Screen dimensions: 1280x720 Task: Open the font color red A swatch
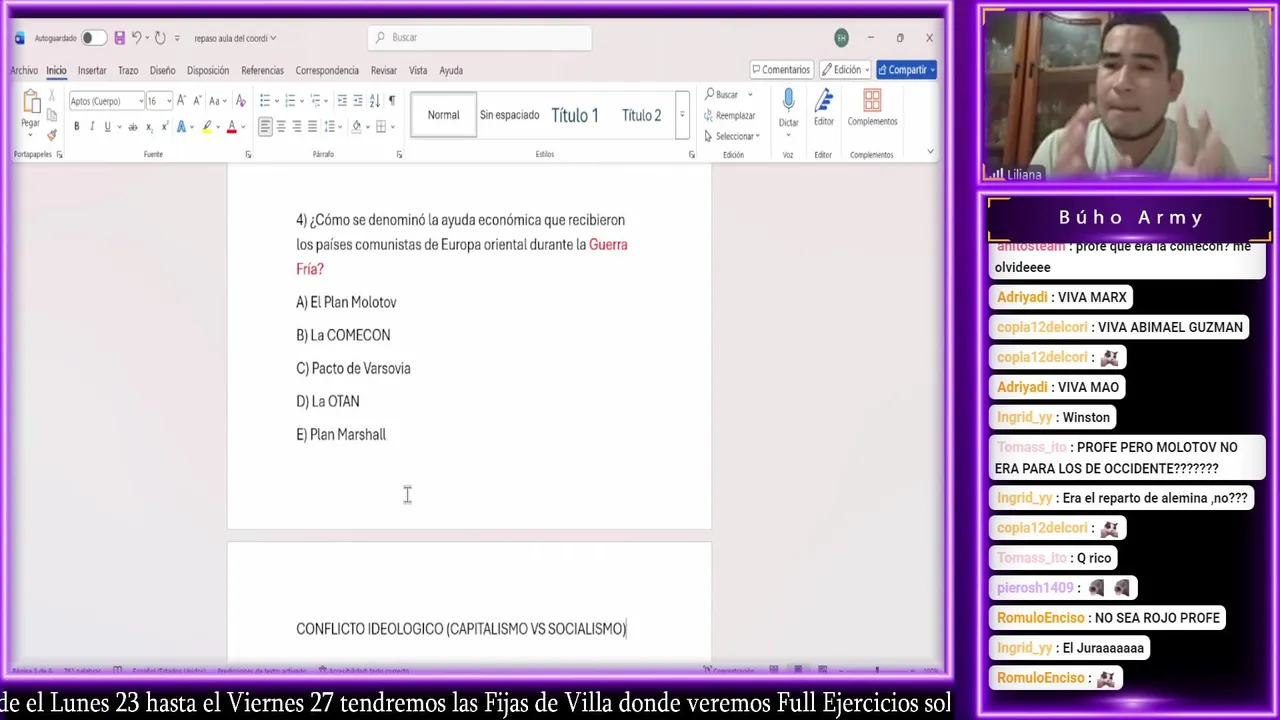[x=231, y=127]
